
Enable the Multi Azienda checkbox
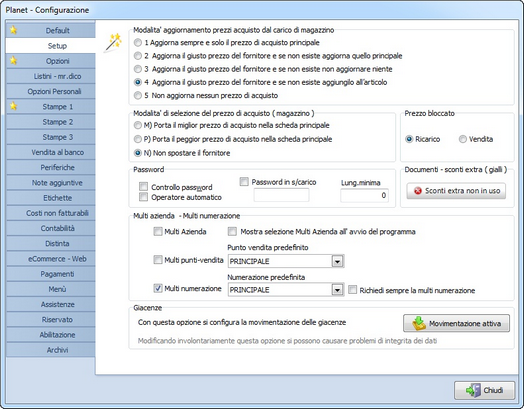(158, 231)
